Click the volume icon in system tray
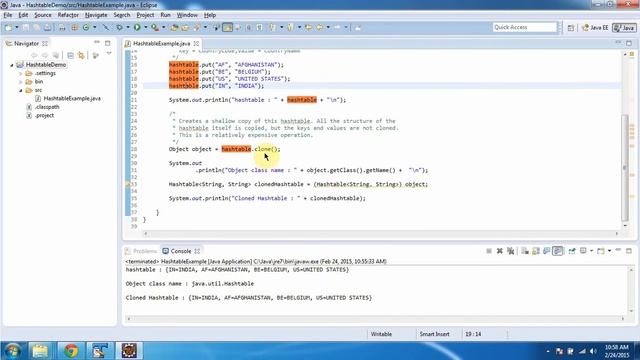 tap(593, 351)
